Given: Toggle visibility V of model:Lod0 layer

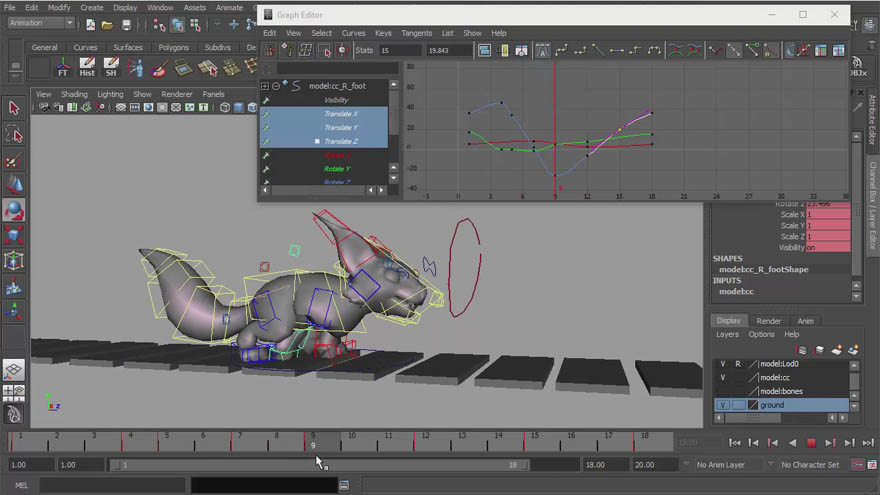Looking at the screenshot, I should [723, 364].
